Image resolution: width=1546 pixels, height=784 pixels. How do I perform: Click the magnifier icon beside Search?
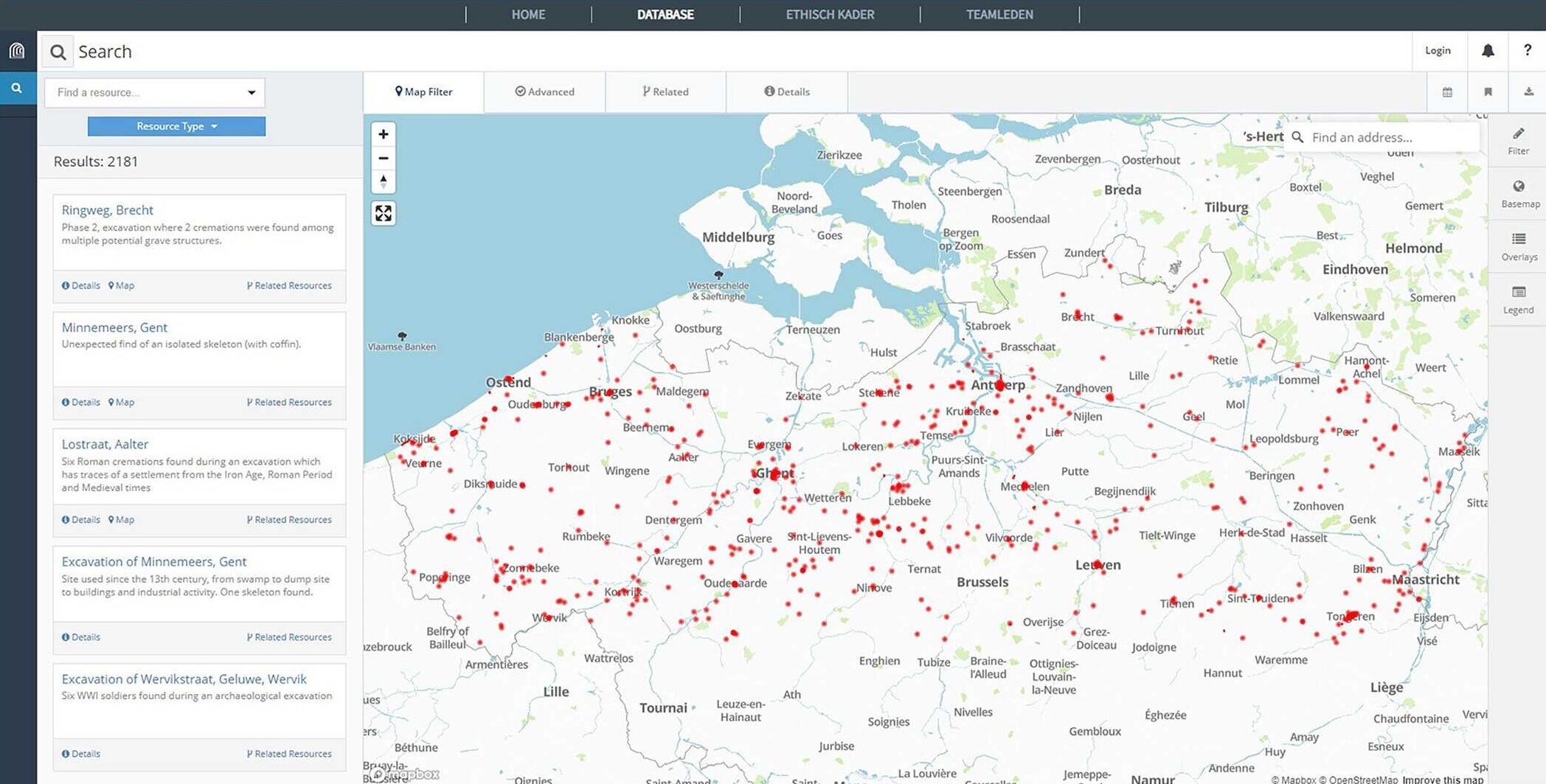[x=58, y=52]
